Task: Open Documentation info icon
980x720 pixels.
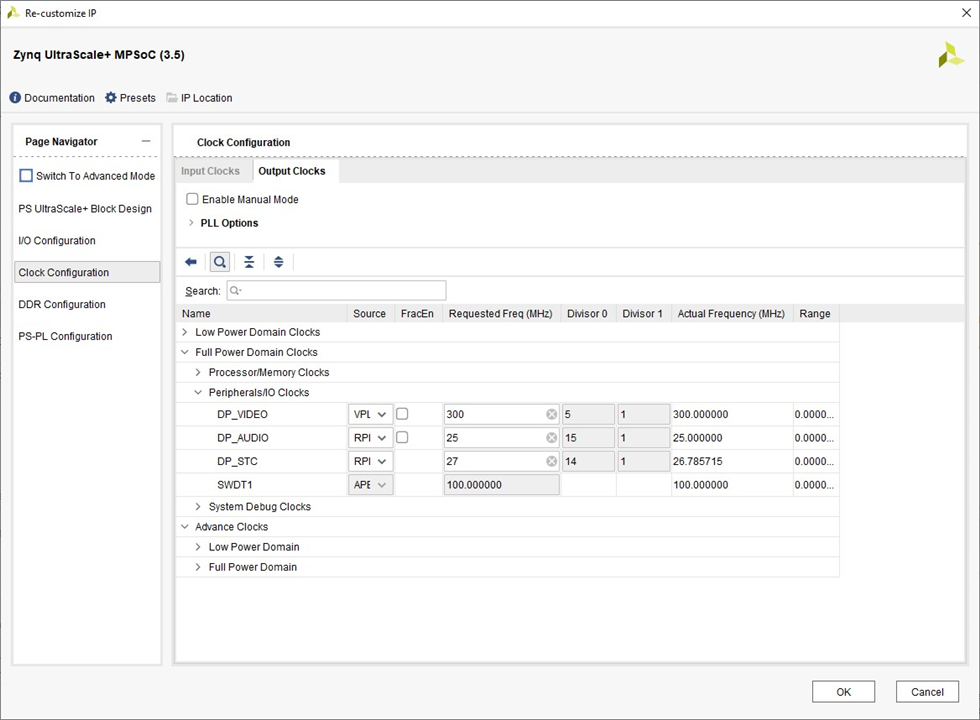Action: pyautogui.click(x=15, y=98)
